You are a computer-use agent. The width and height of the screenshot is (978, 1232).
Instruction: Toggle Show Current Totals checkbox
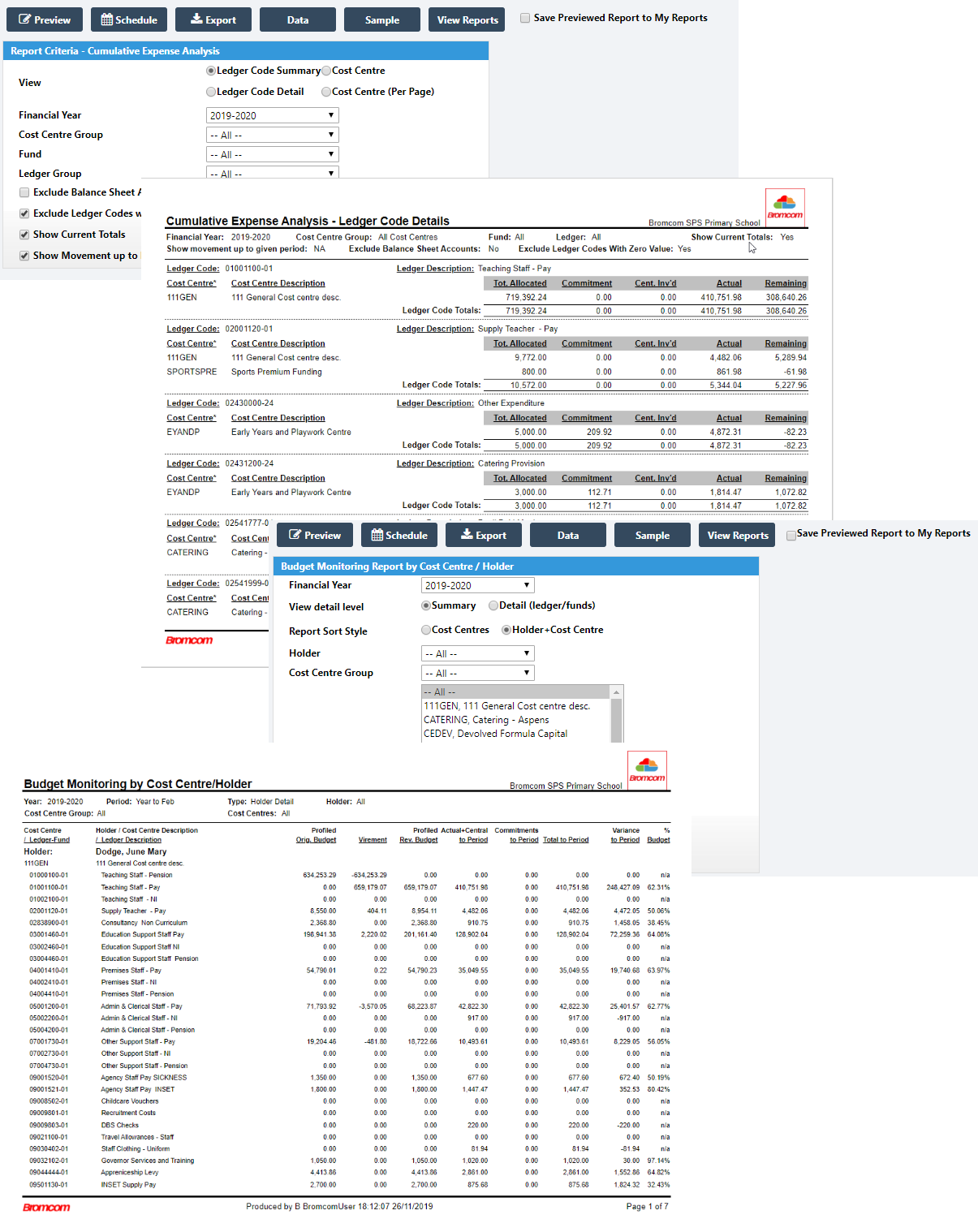[x=24, y=235]
